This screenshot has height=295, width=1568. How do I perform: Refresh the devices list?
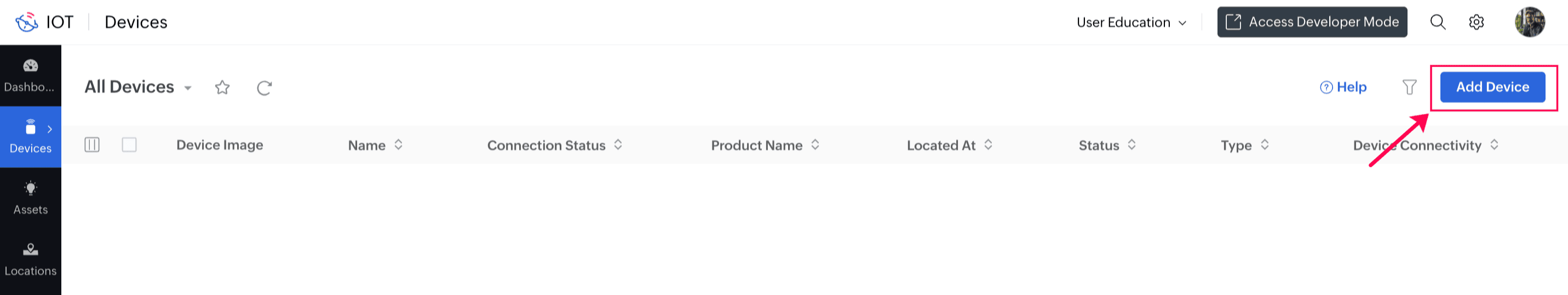pyautogui.click(x=264, y=88)
